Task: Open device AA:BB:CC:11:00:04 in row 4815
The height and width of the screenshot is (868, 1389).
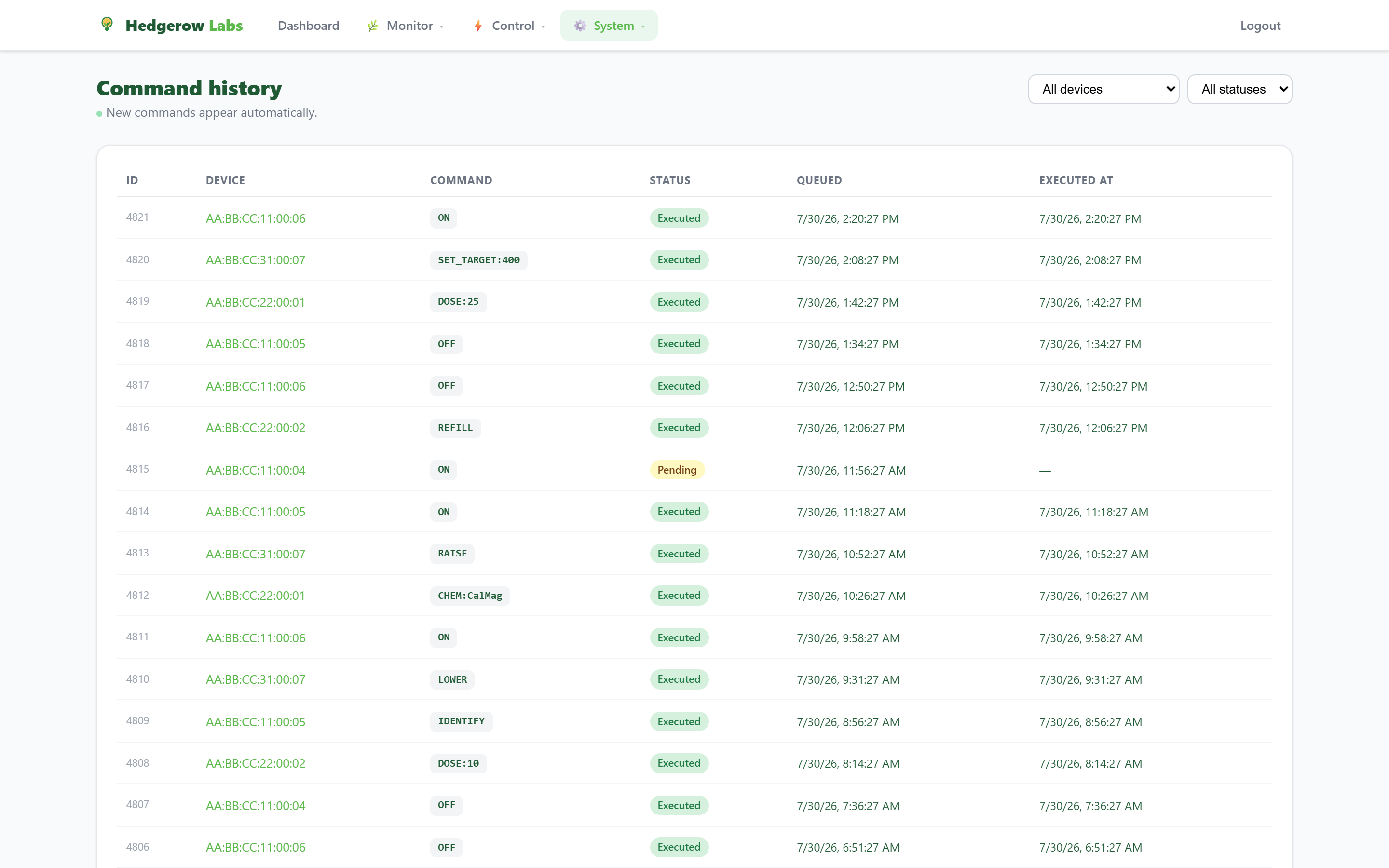Action: coord(256,470)
